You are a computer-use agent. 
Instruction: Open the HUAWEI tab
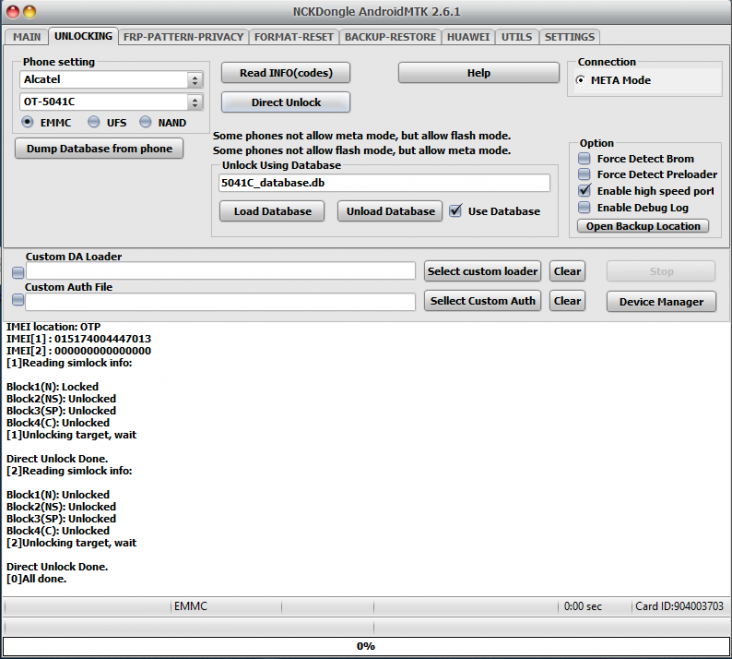tap(468, 37)
